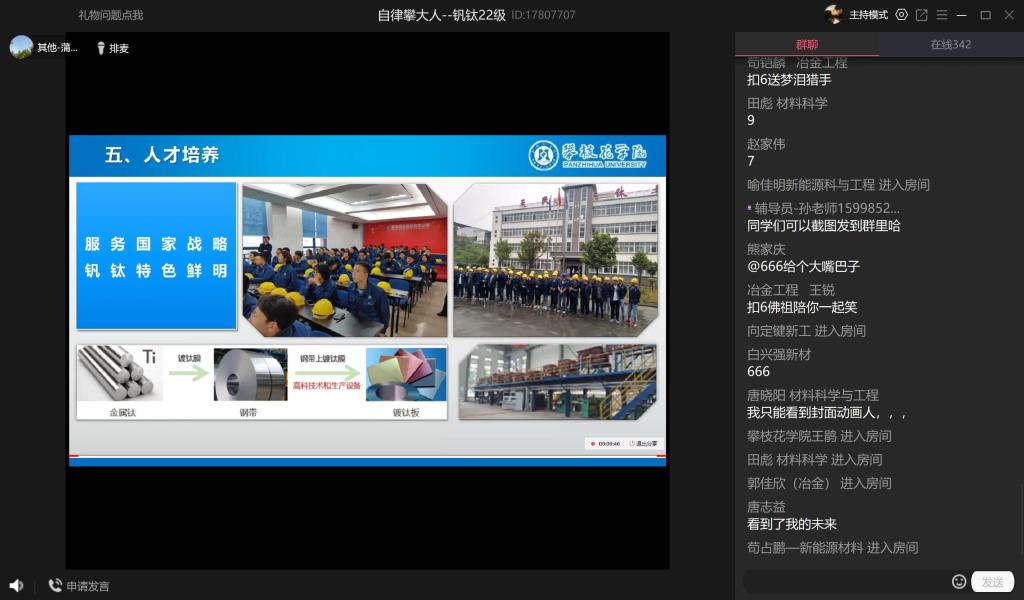1024x600 pixels.
Task: Click the 申请发言 phone icon
Action: point(55,586)
